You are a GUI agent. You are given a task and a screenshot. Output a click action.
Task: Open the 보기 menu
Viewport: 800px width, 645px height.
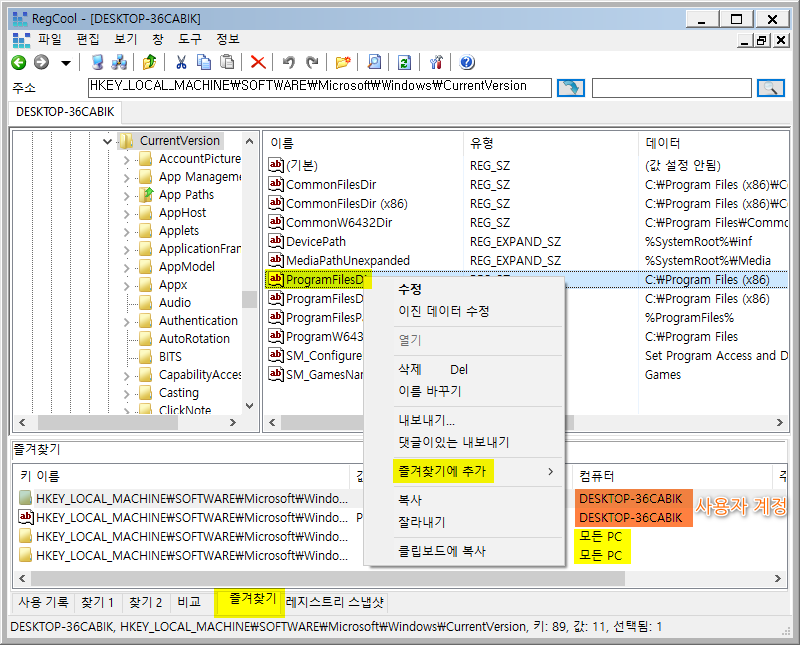tap(126, 39)
